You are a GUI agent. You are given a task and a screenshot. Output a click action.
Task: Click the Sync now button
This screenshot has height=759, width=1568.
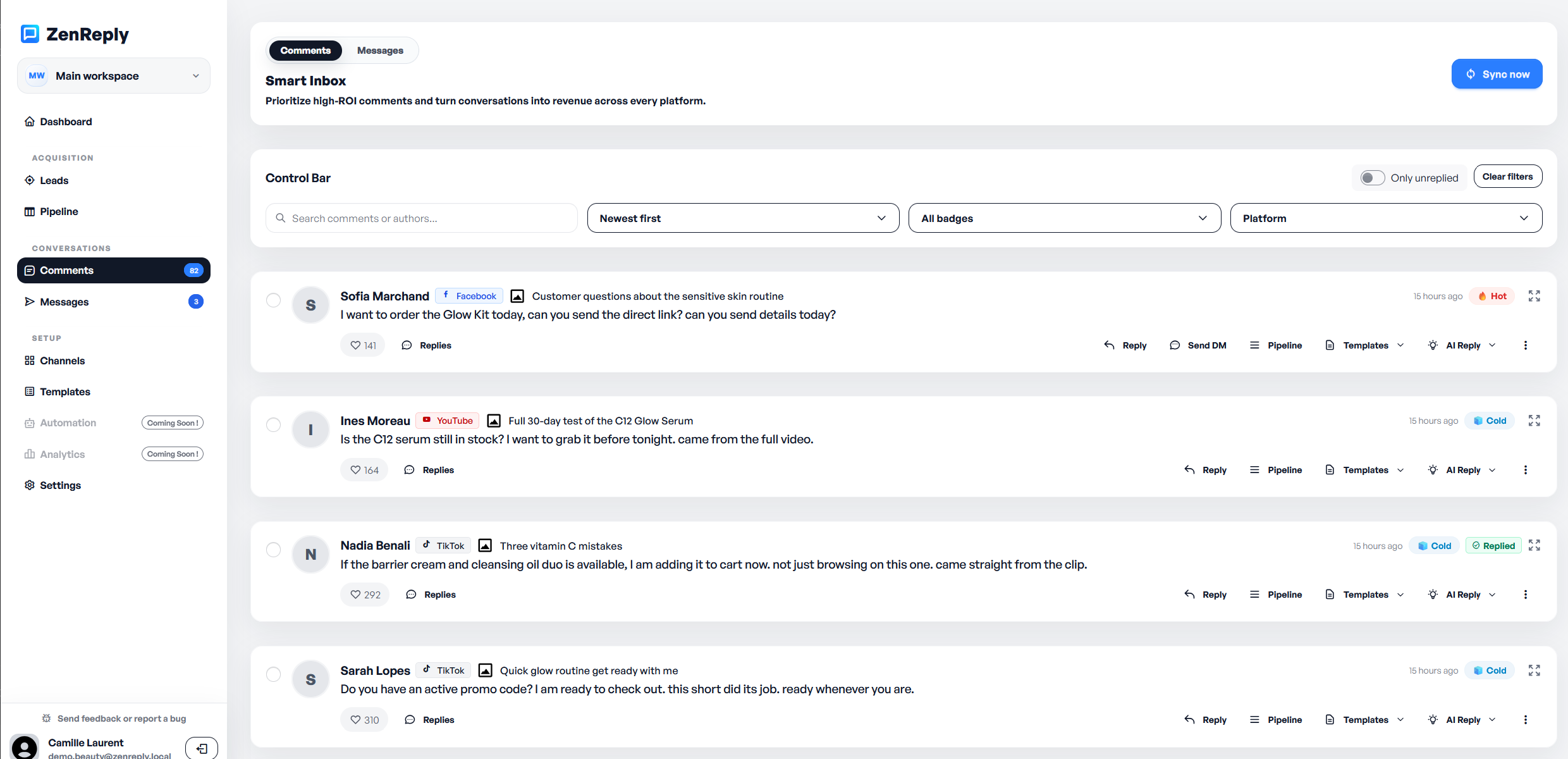coord(1497,74)
